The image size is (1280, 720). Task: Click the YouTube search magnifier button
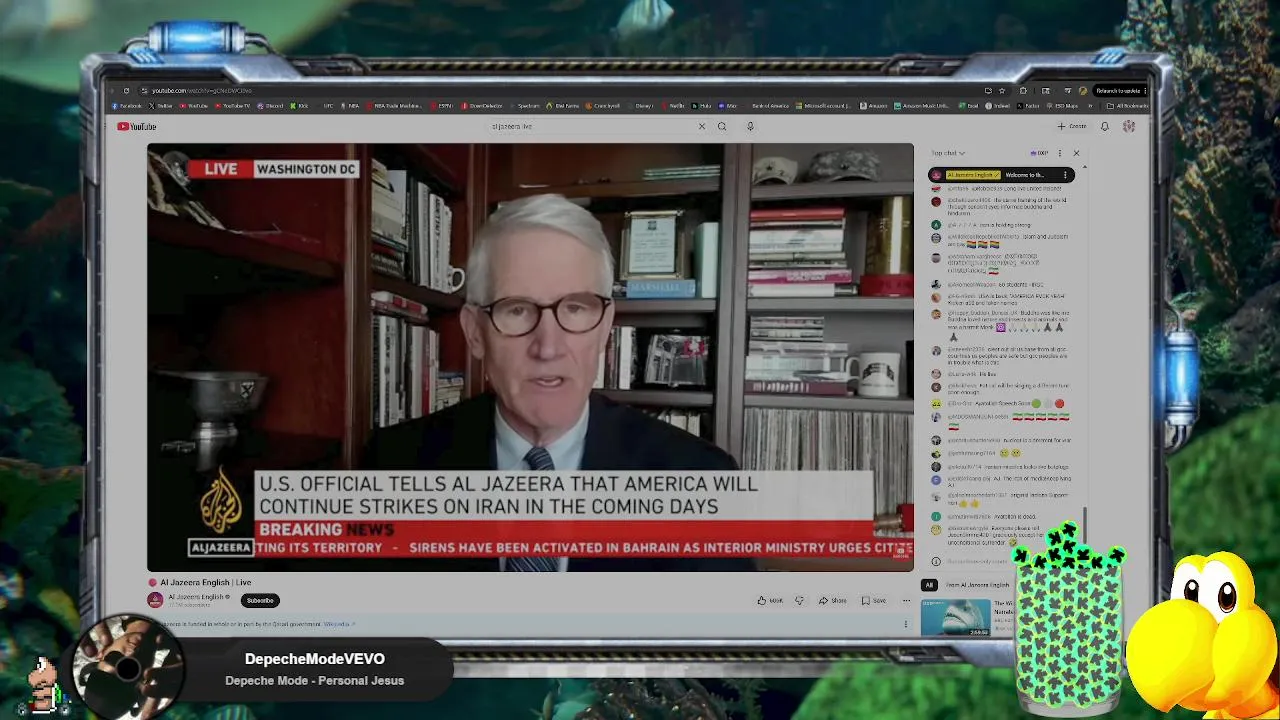coord(722,126)
